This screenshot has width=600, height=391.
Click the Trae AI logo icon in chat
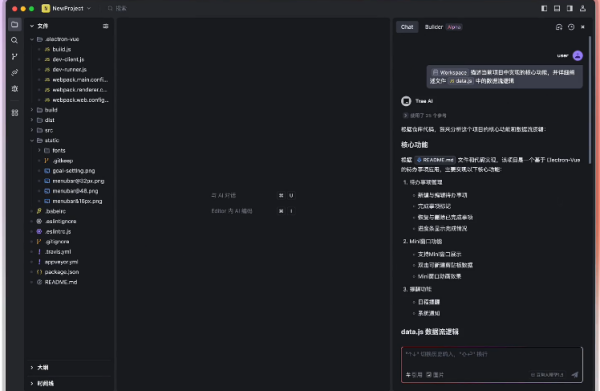click(x=406, y=101)
